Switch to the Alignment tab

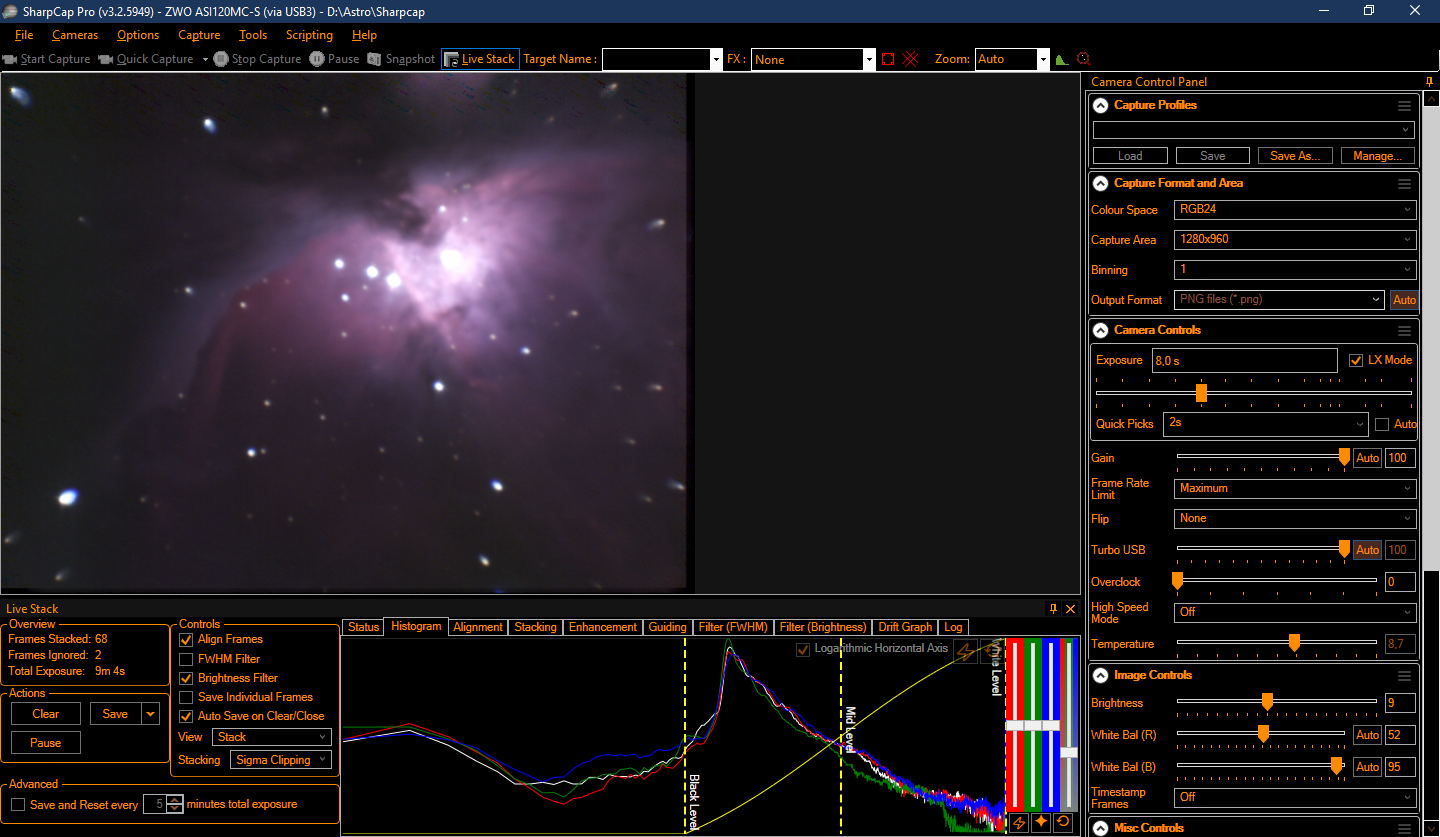[x=477, y=627]
